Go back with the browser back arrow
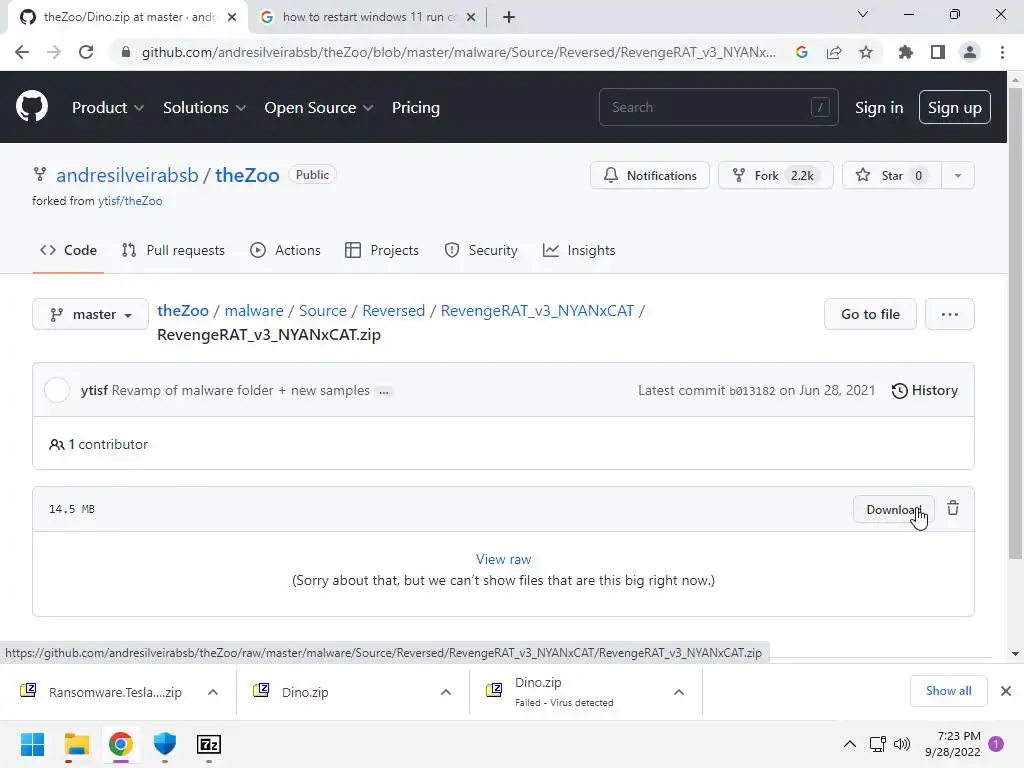Screen dimensions: 1024x768 tap(22, 52)
